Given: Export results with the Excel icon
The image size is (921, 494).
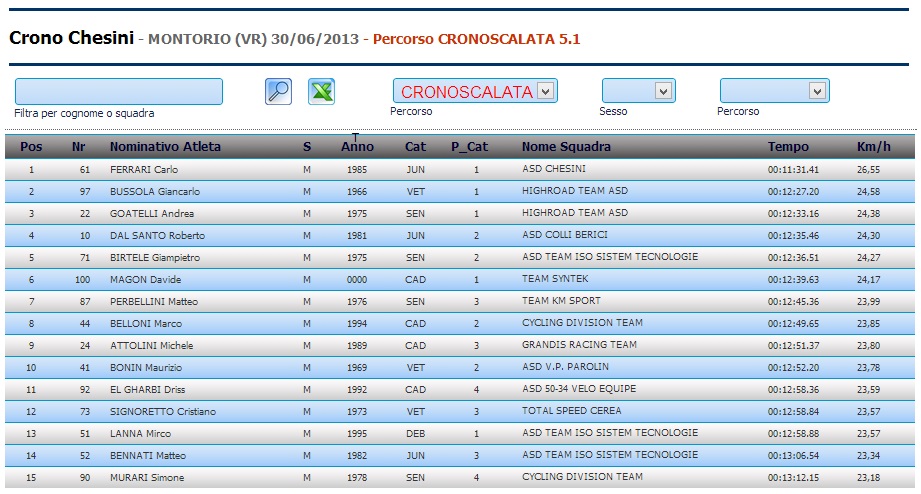Looking at the screenshot, I should [x=321, y=92].
